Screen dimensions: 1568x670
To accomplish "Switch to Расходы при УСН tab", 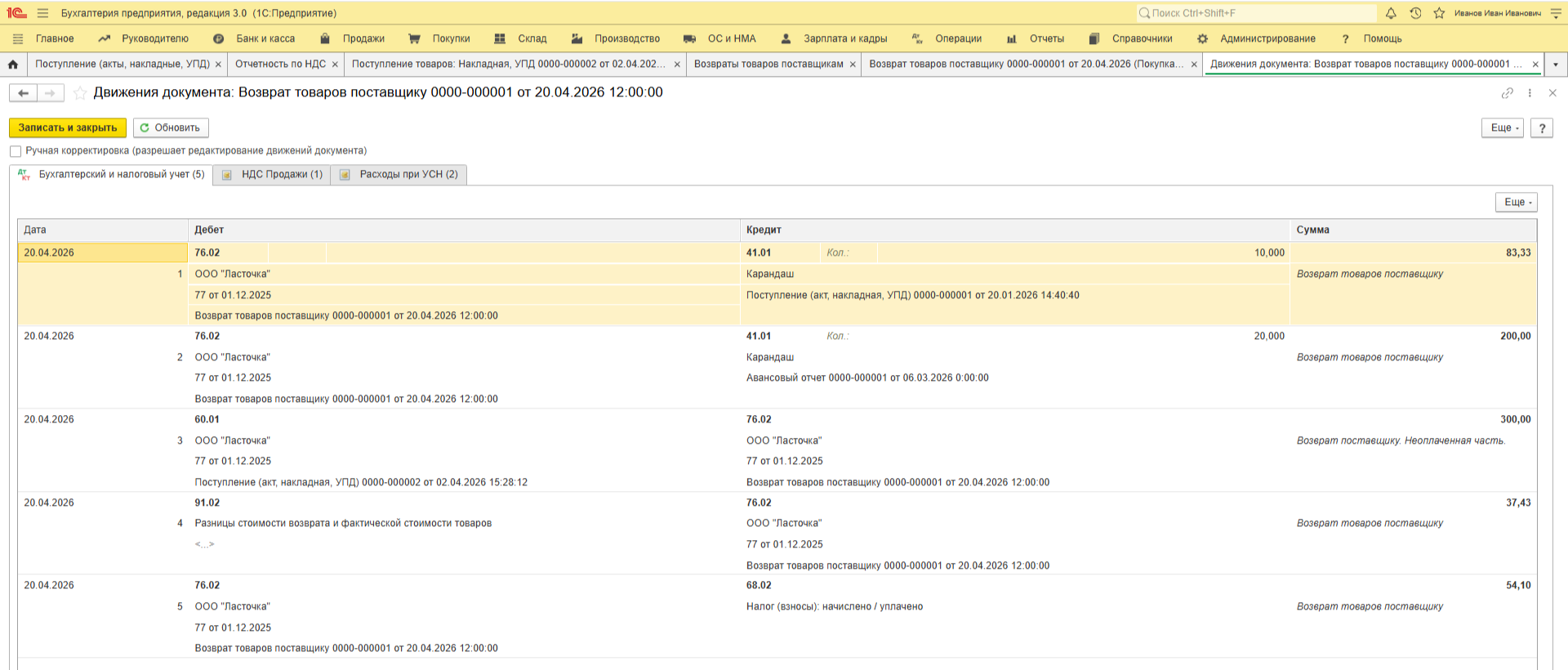I will click(x=399, y=175).
